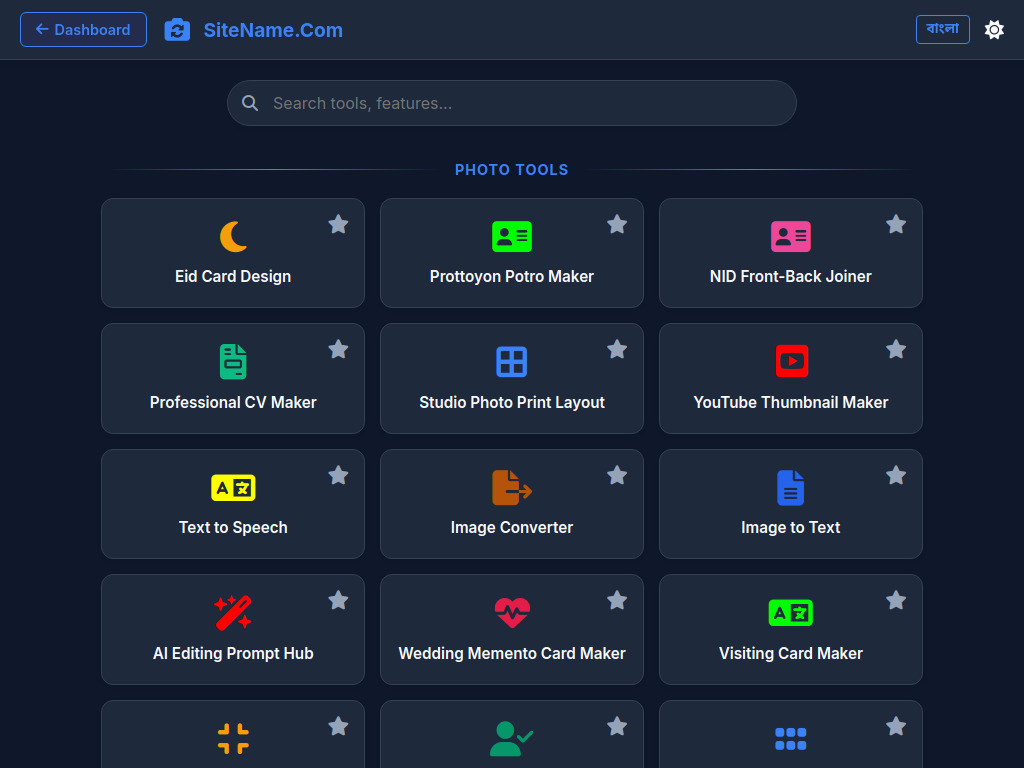Open the Wedding Memento Card Maker heart icon
This screenshot has height=768, width=1024.
click(512, 613)
